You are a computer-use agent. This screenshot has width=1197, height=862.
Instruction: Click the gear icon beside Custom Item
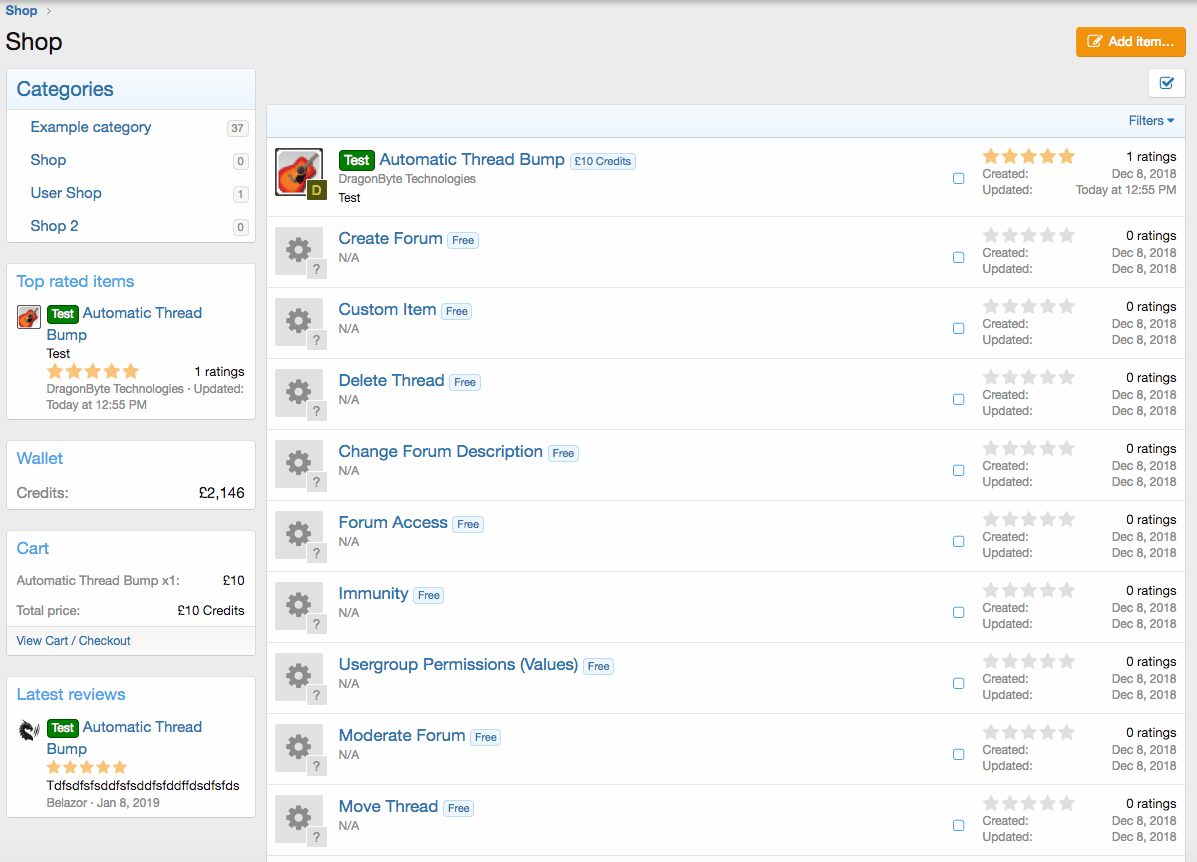click(298, 321)
